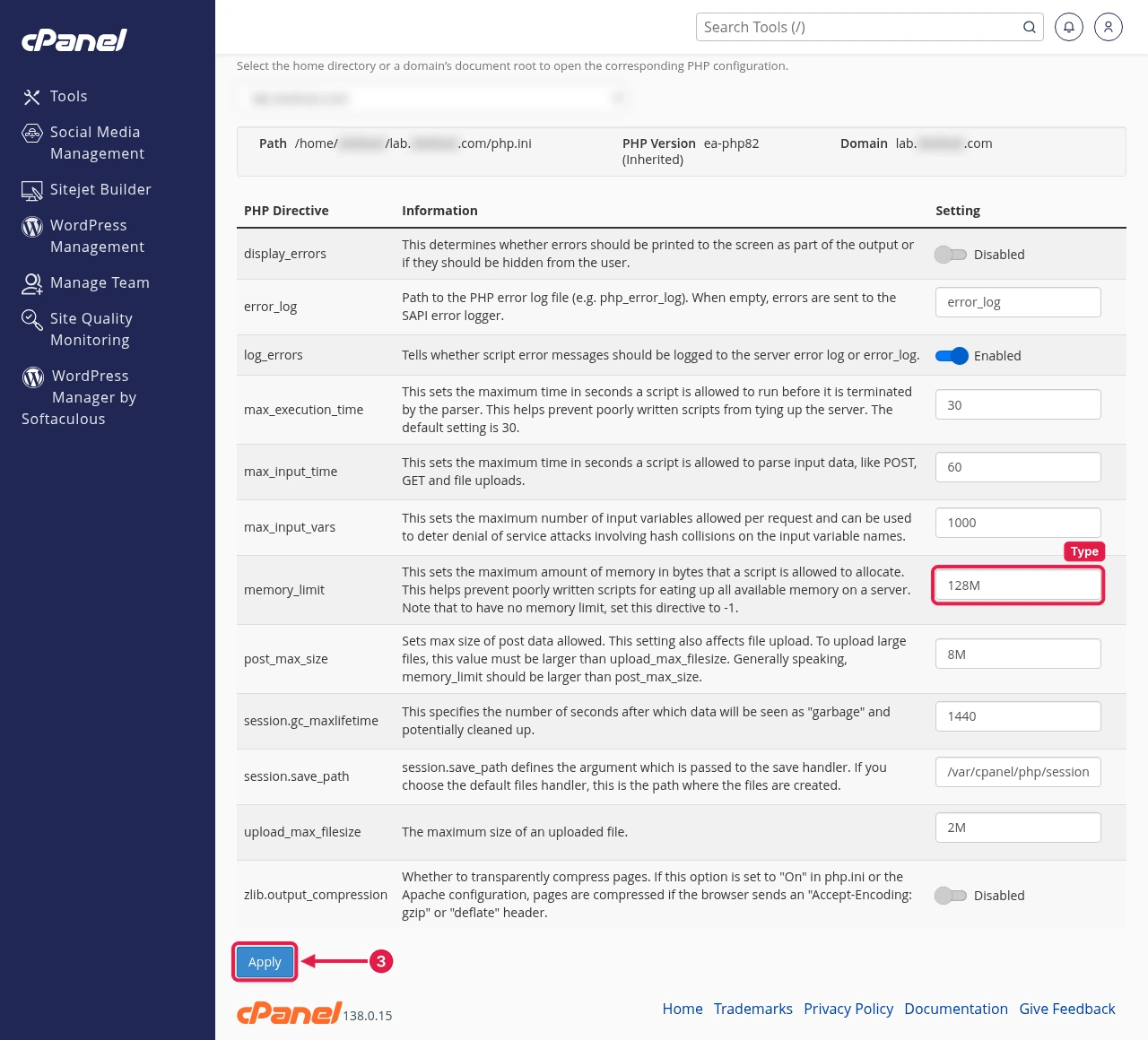Image resolution: width=1148 pixels, height=1040 pixels.
Task: Click the post_max_size value field
Action: [1018, 654]
